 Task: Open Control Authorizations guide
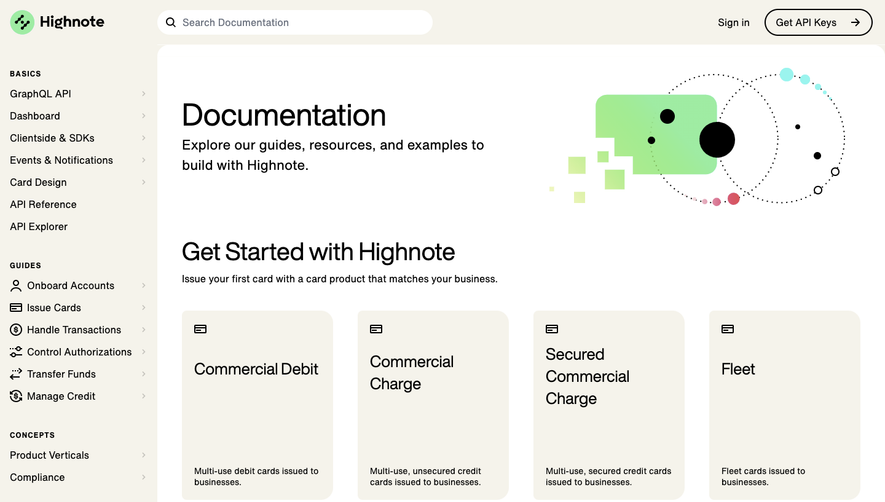(x=79, y=352)
